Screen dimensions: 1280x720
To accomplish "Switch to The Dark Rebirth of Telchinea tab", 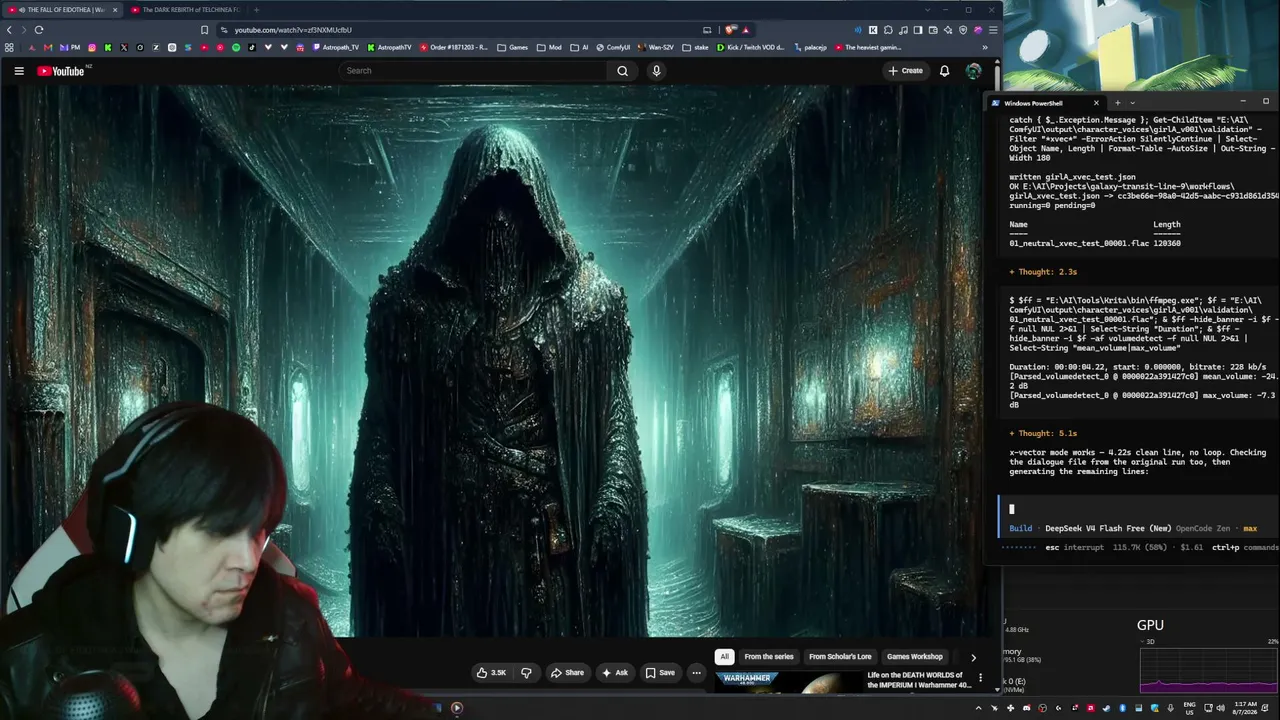I will [185, 10].
